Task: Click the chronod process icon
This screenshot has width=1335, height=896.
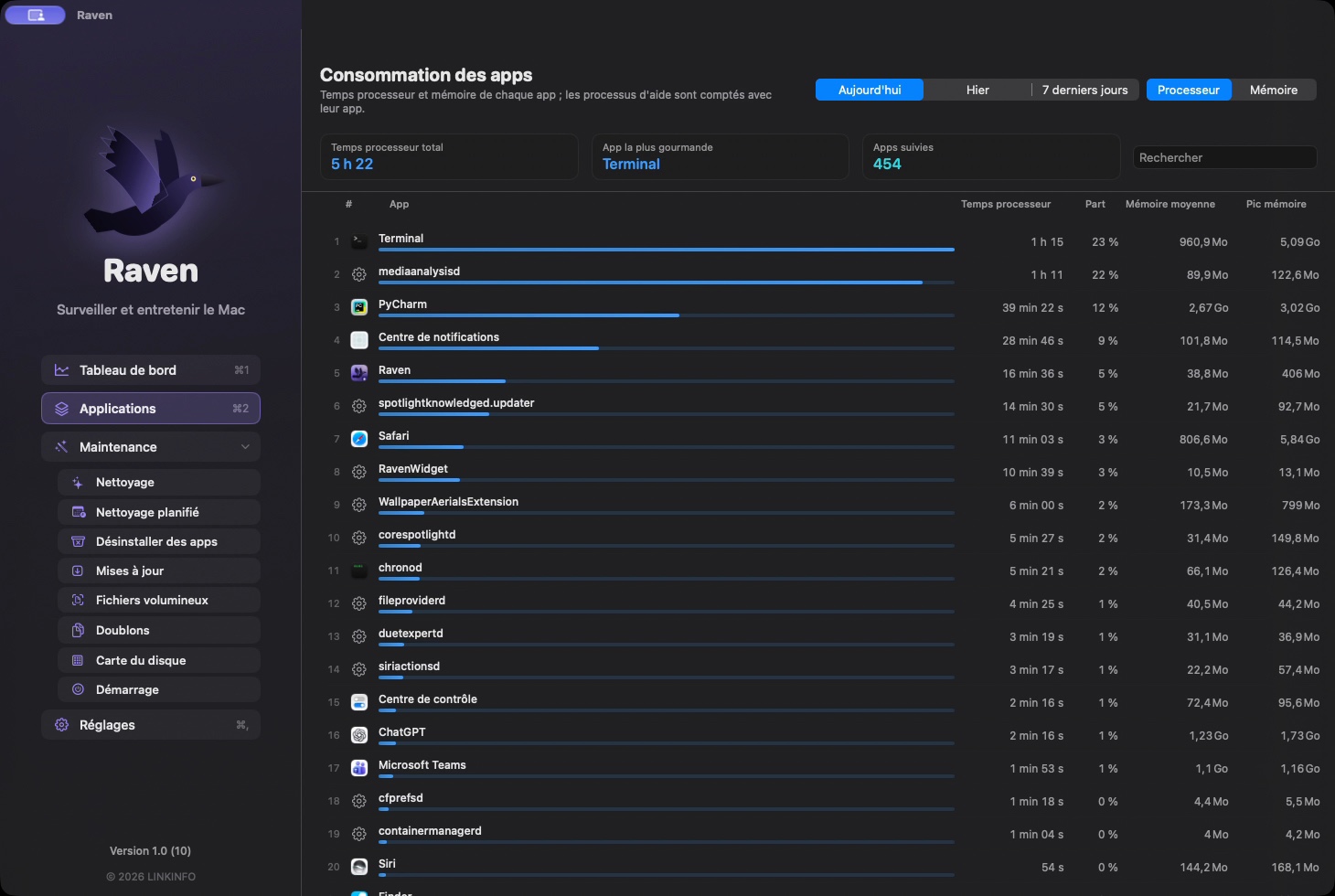Action: click(359, 571)
